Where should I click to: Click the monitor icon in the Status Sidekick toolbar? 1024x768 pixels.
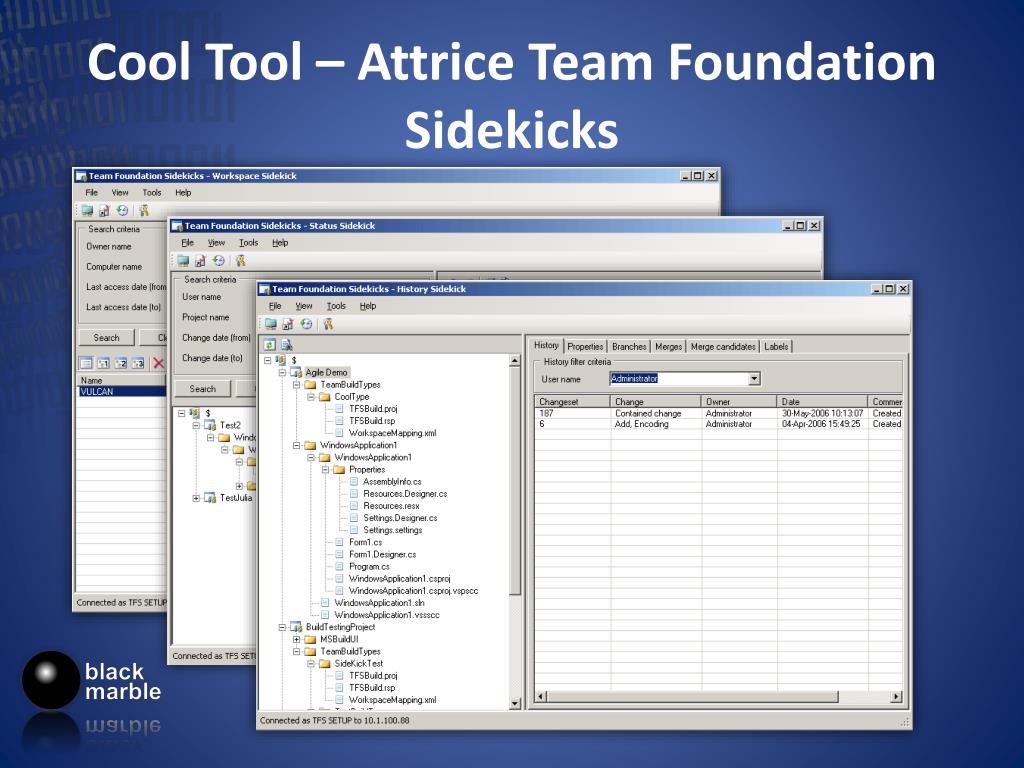(183, 261)
